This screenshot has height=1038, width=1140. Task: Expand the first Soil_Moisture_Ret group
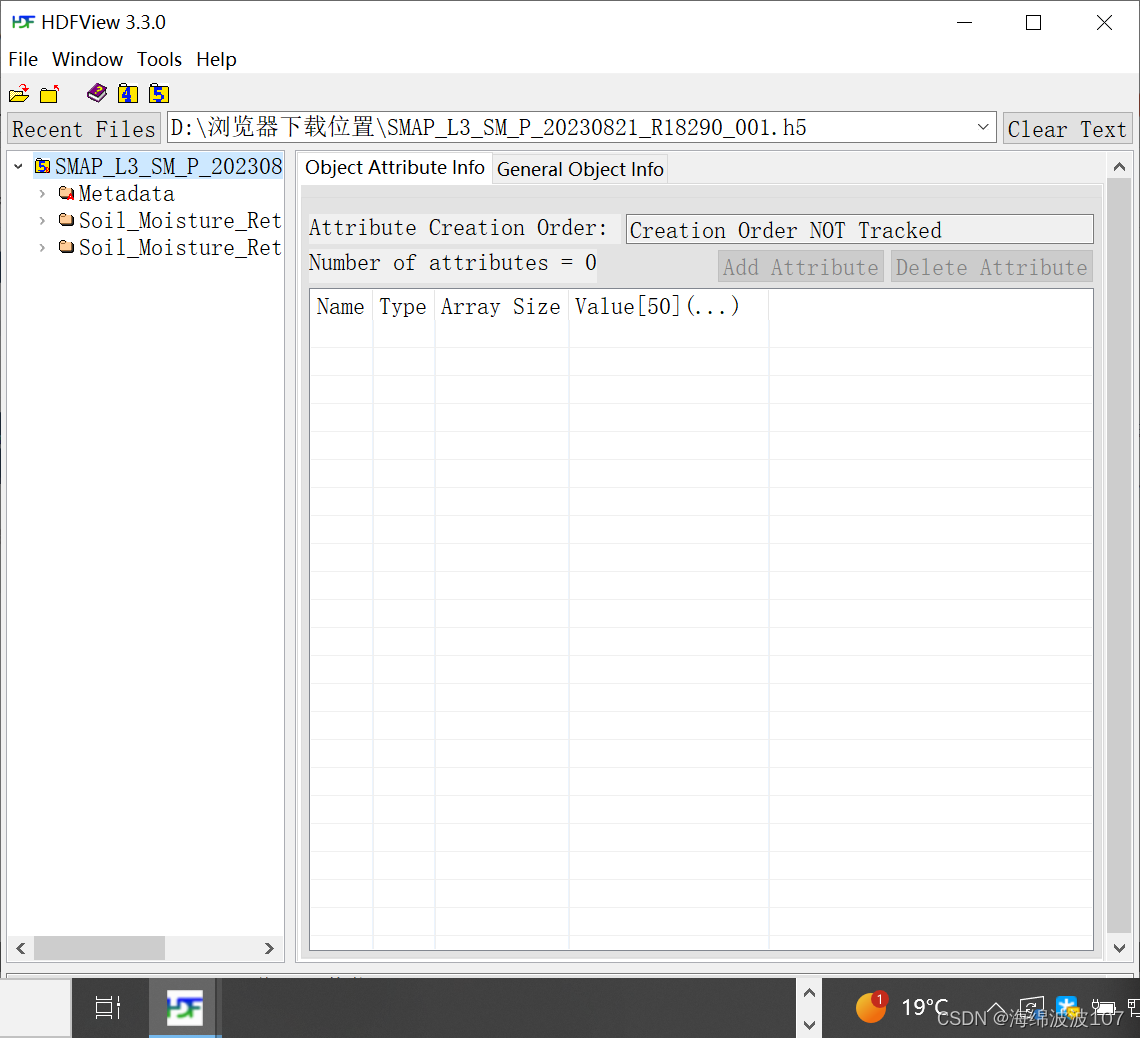[x=42, y=220]
